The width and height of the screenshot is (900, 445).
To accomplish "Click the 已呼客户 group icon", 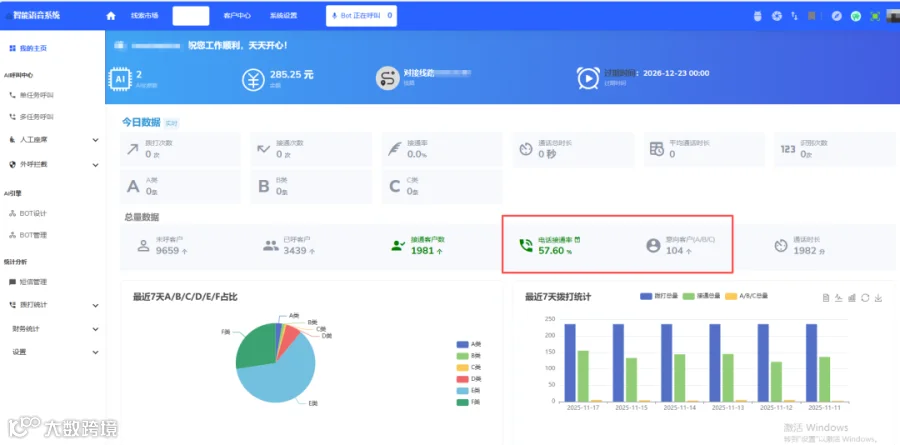I will 271,246.
